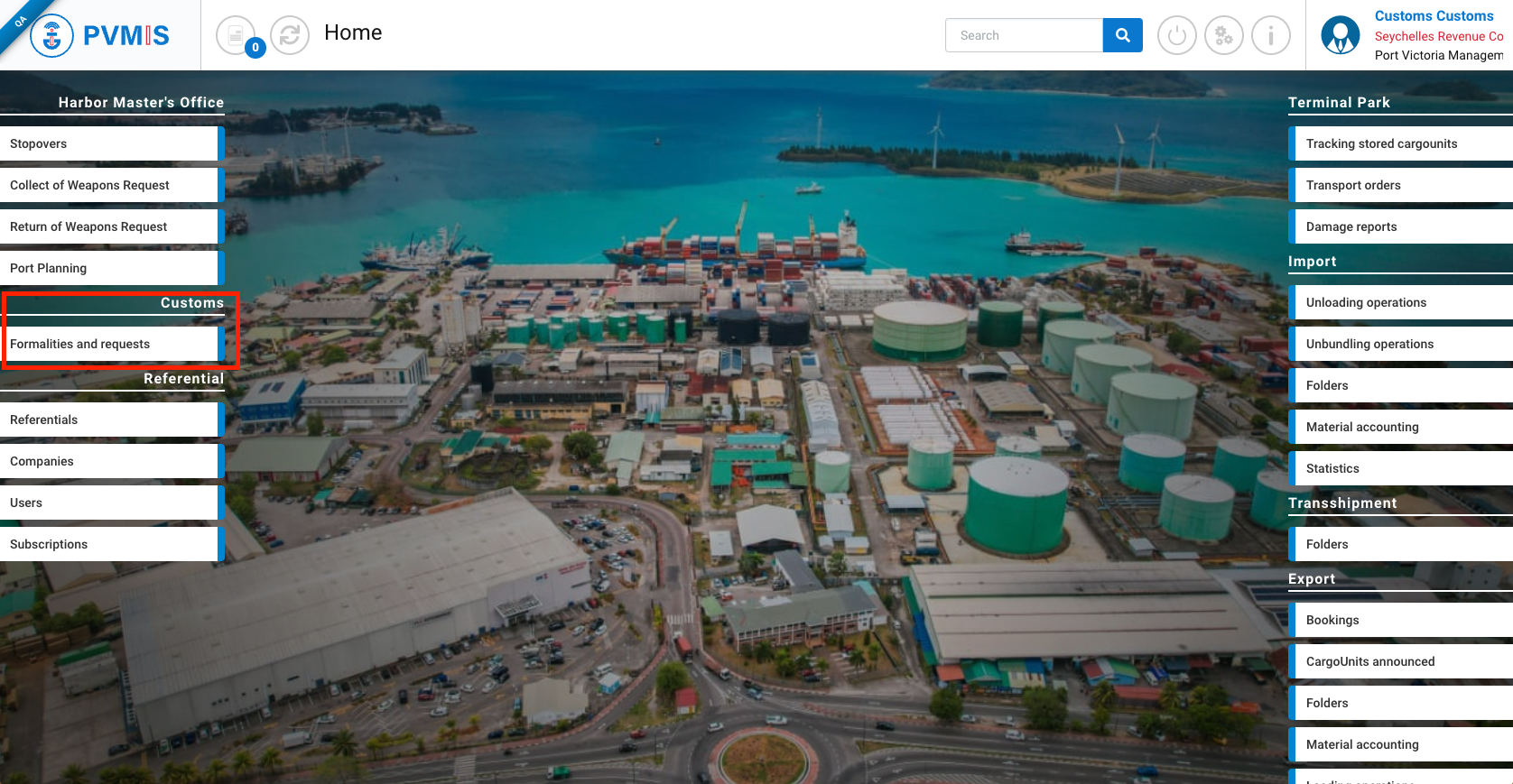
Task: Select Unloading operations under Import
Action: 1399,303
